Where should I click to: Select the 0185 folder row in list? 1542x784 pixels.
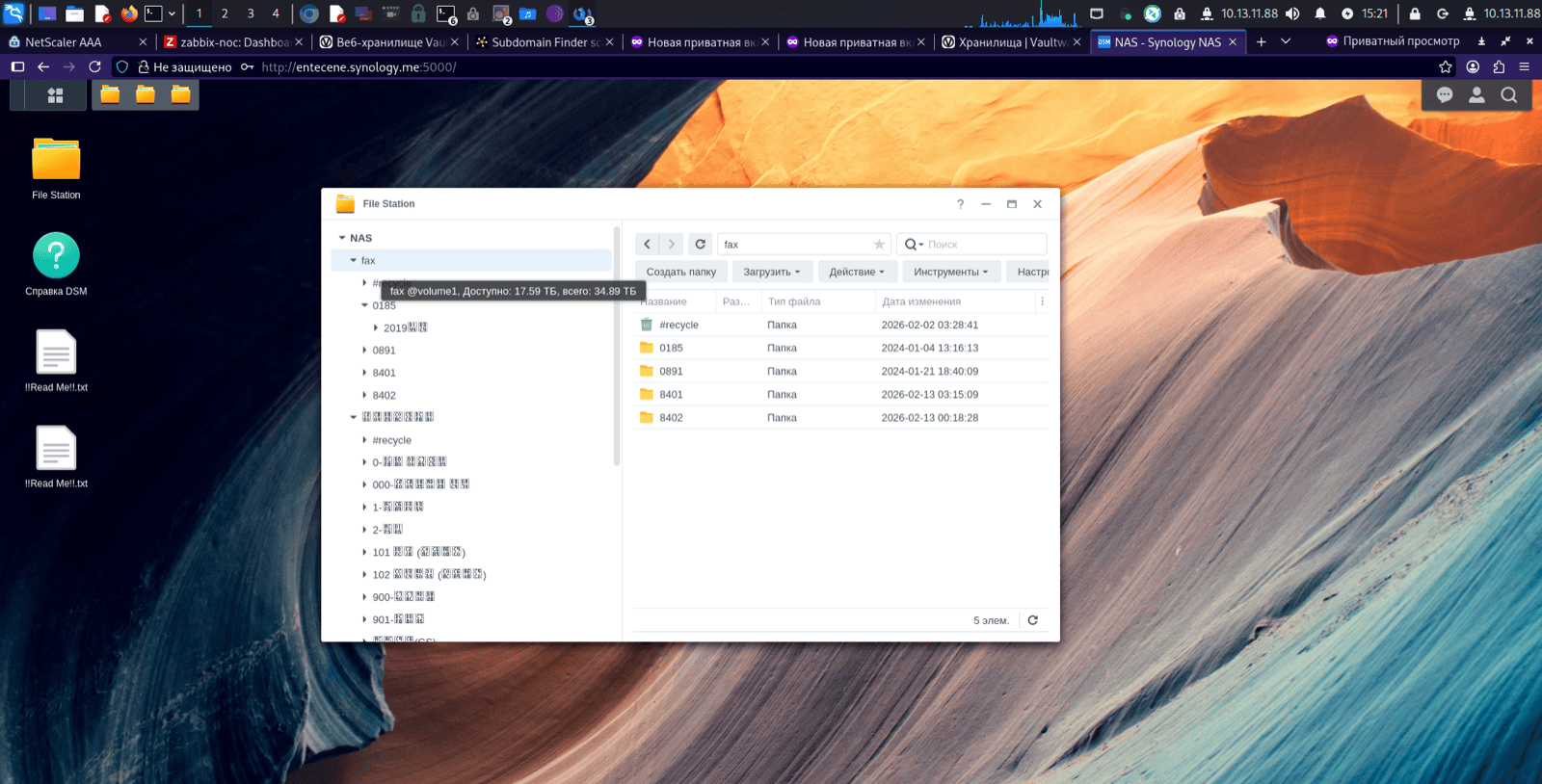click(841, 348)
